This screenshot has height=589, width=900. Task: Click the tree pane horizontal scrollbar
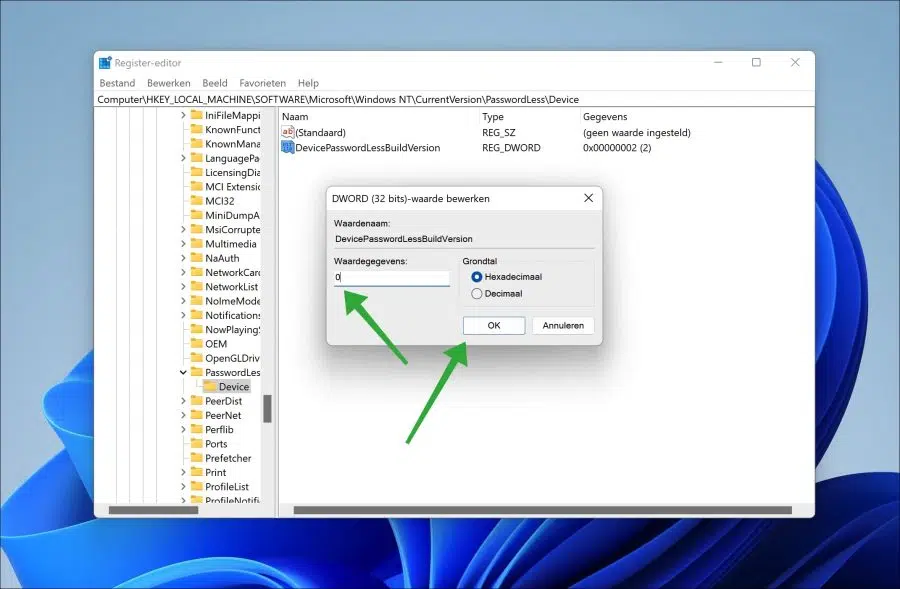point(153,510)
